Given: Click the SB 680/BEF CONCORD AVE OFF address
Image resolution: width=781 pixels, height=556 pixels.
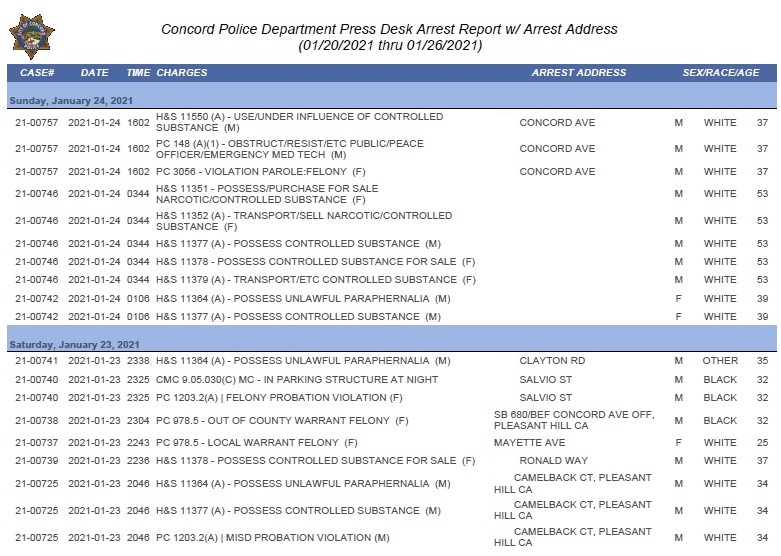Looking at the screenshot, I should coord(574,420).
